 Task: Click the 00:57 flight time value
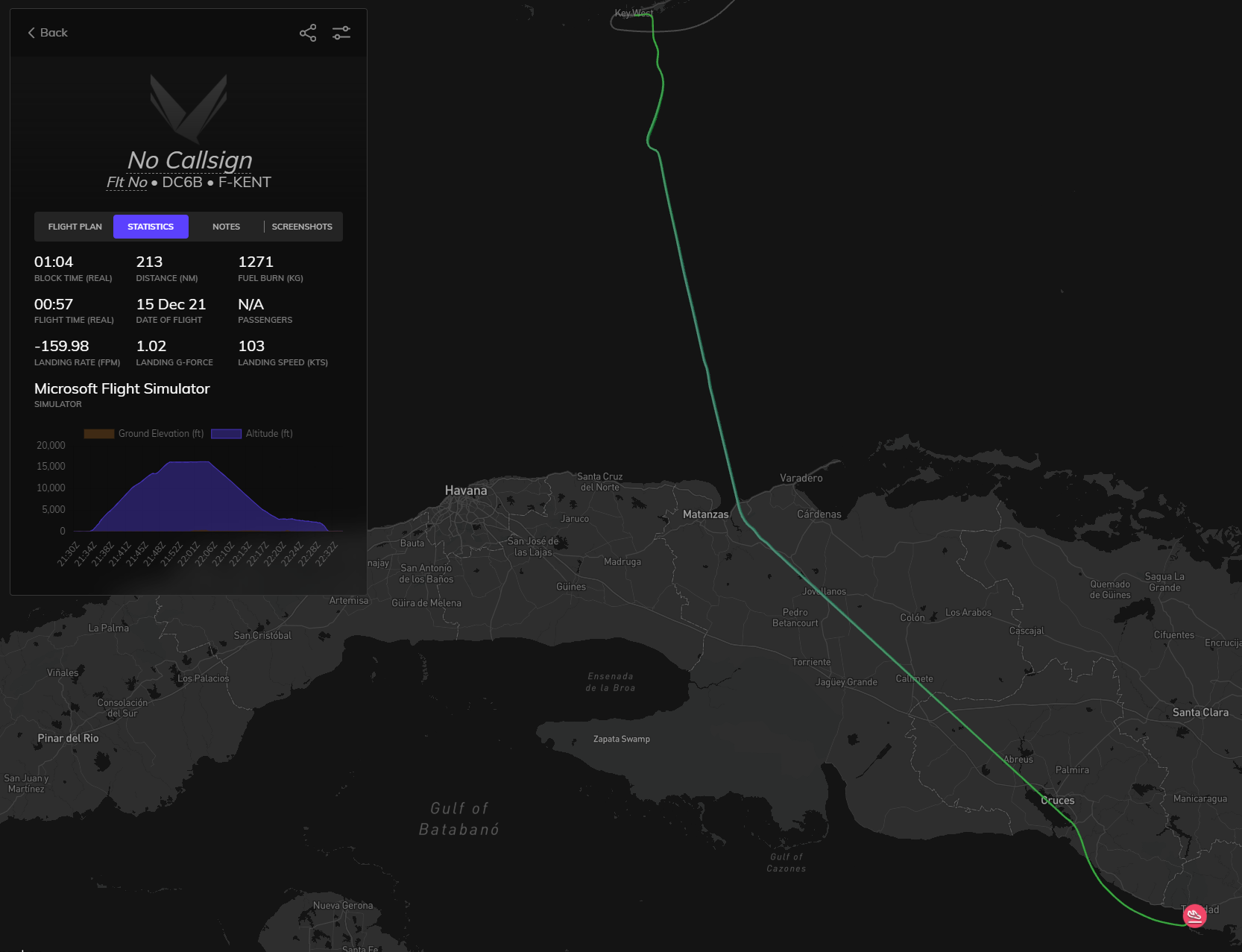pyautogui.click(x=54, y=304)
